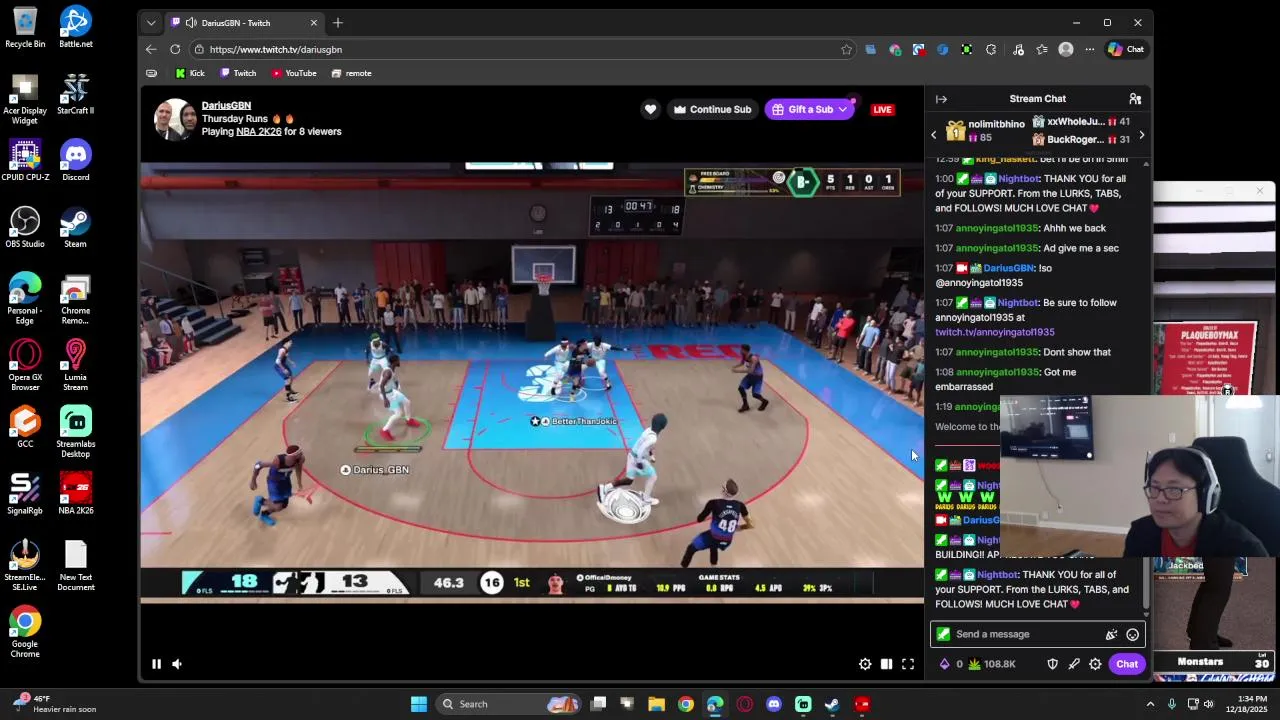The width and height of the screenshot is (1280, 720).
Task: Open the channel points 108.8K balance
Action: pyautogui.click(x=992, y=664)
